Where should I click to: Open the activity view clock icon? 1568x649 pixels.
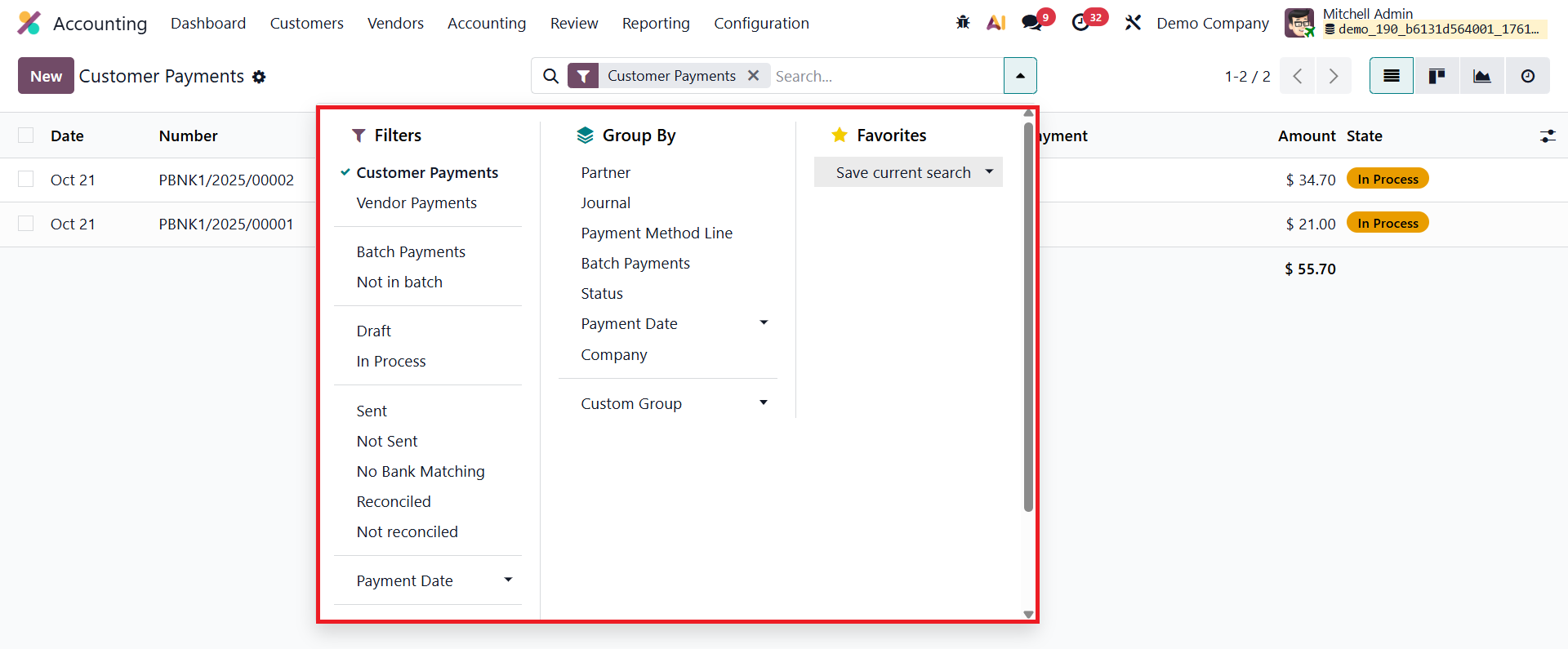1527,76
